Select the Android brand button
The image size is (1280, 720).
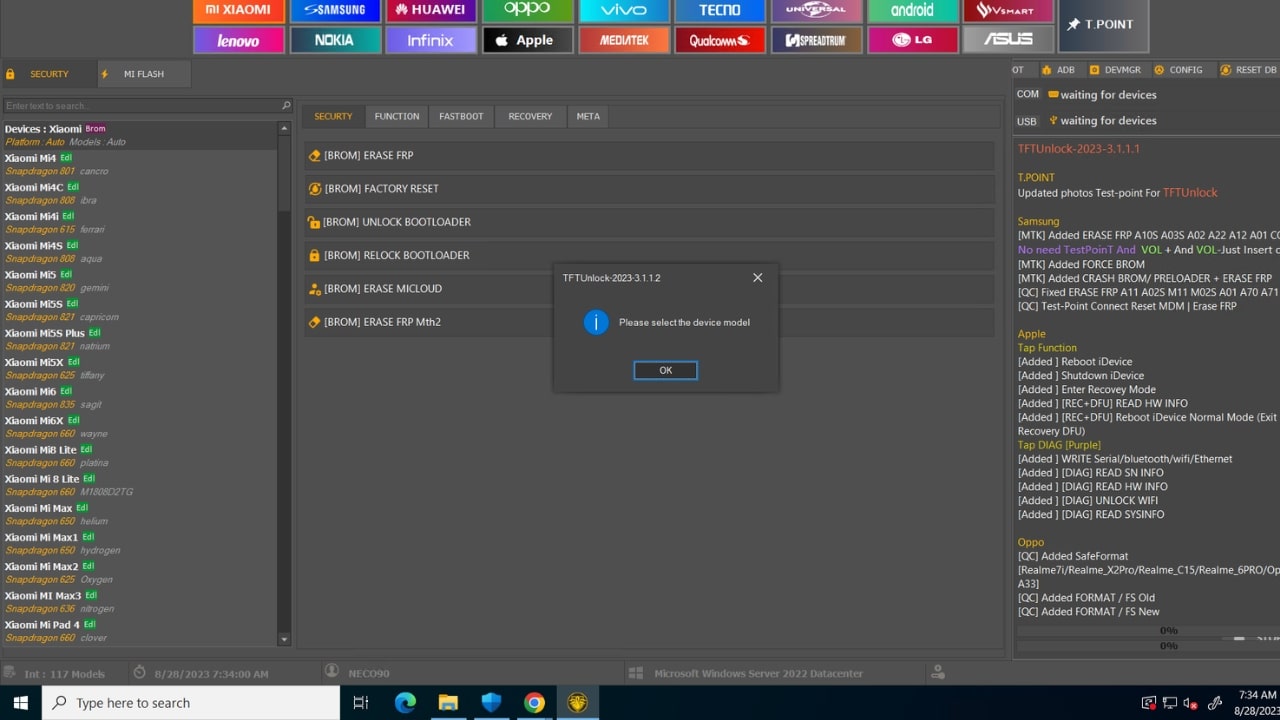912,10
